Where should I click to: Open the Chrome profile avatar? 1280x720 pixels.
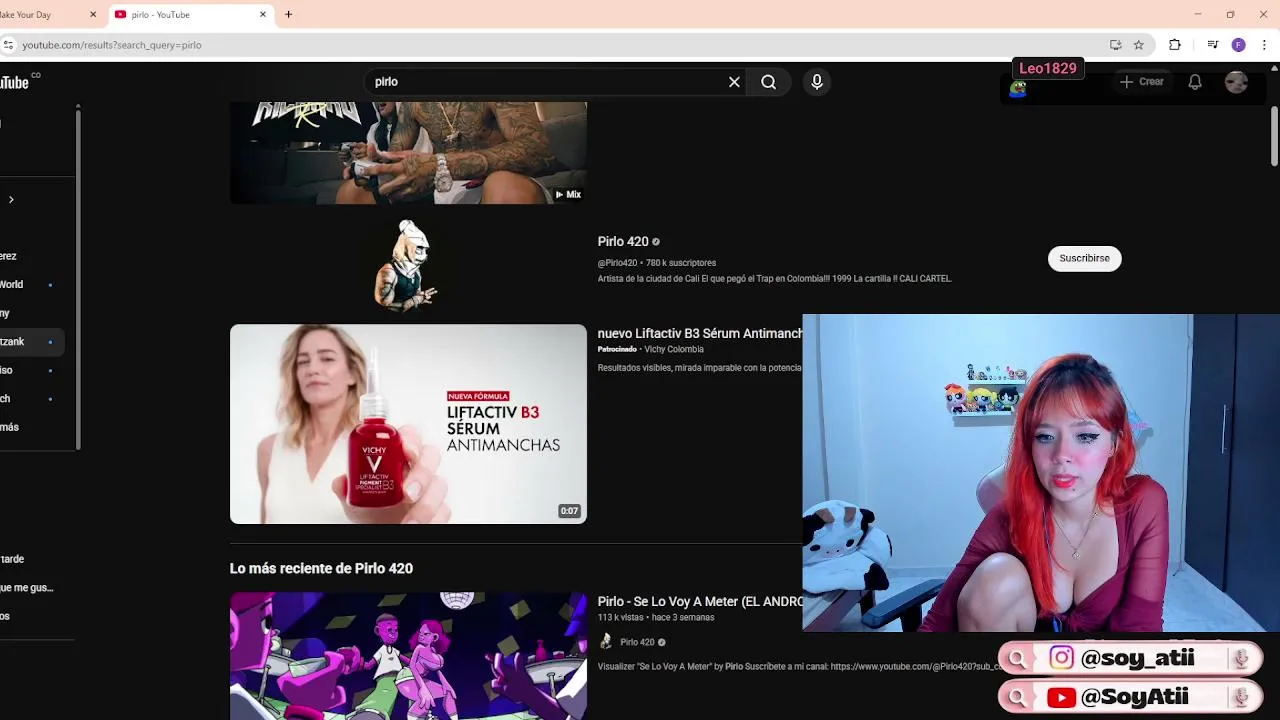click(x=1238, y=45)
